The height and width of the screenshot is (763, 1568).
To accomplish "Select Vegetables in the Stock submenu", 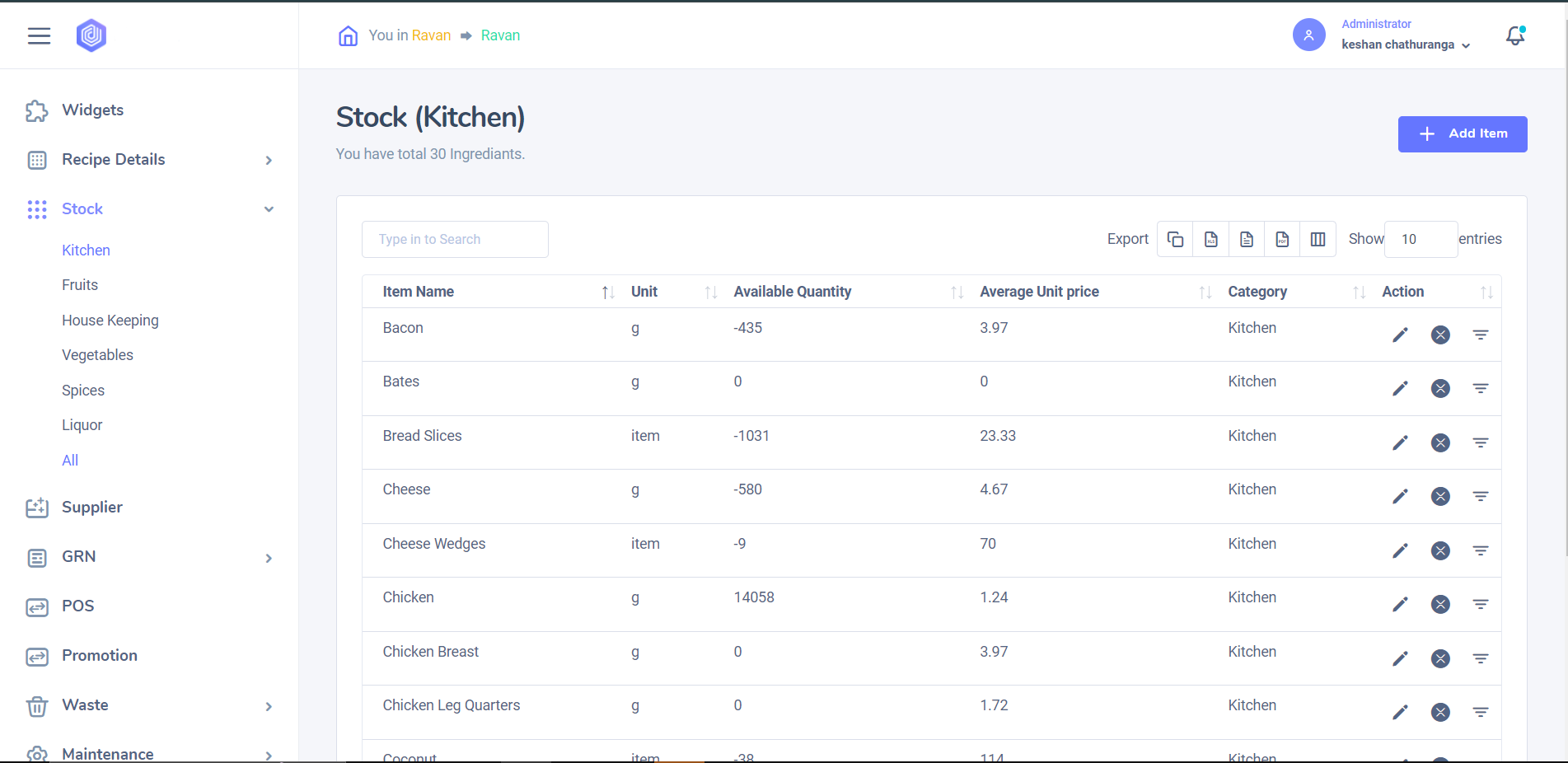I will click(x=97, y=355).
